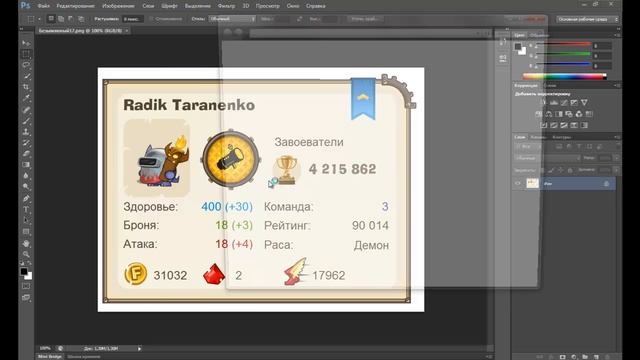
Task: Toggle lock position in Layers panel
Action: pyautogui.click(x=561, y=170)
